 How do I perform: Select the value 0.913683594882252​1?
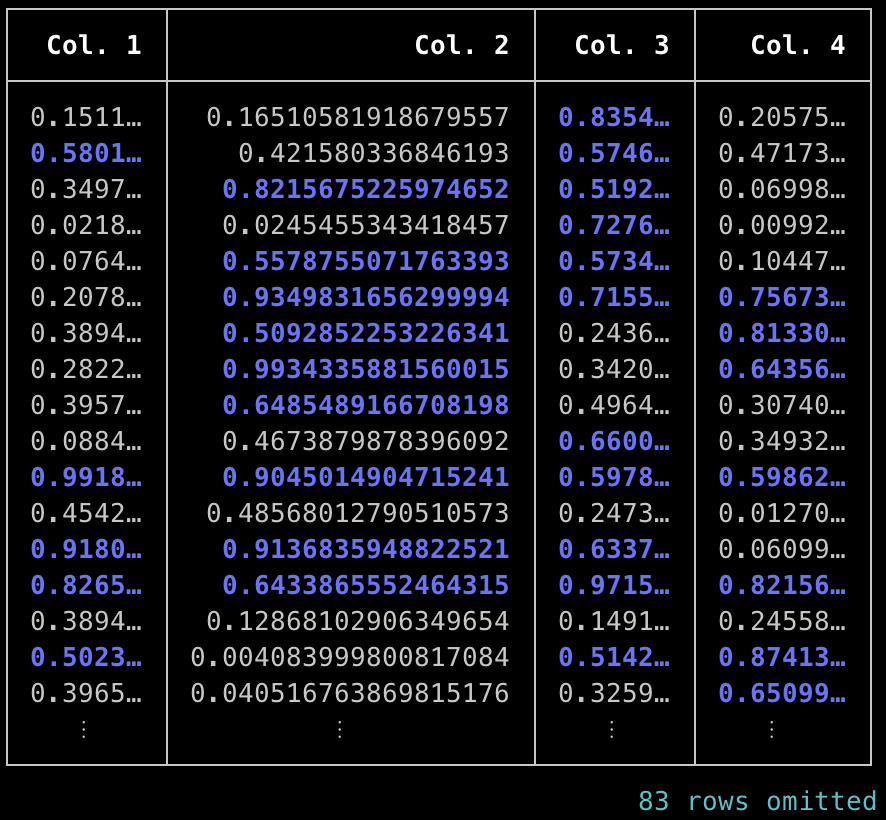pos(366,549)
